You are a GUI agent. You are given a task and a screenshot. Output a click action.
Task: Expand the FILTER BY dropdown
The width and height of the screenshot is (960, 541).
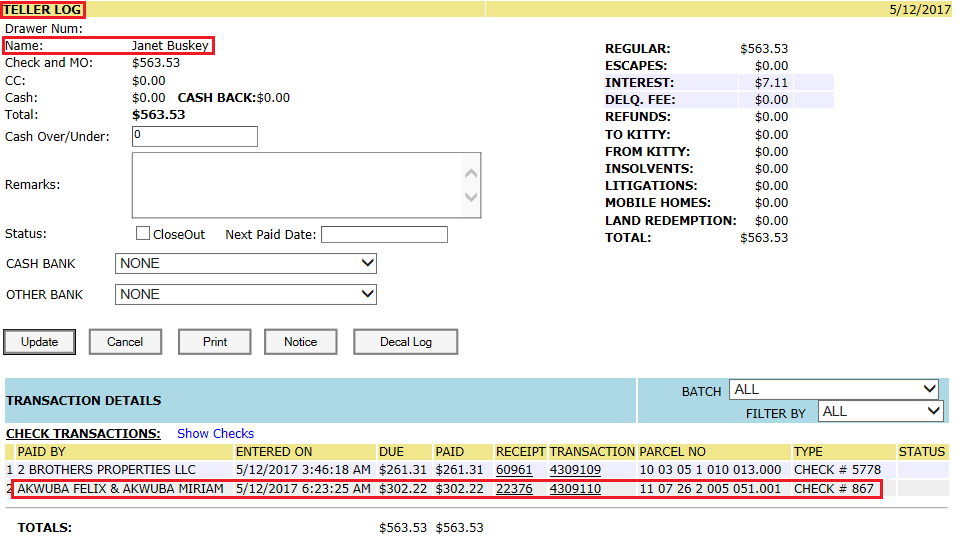(x=880, y=411)
